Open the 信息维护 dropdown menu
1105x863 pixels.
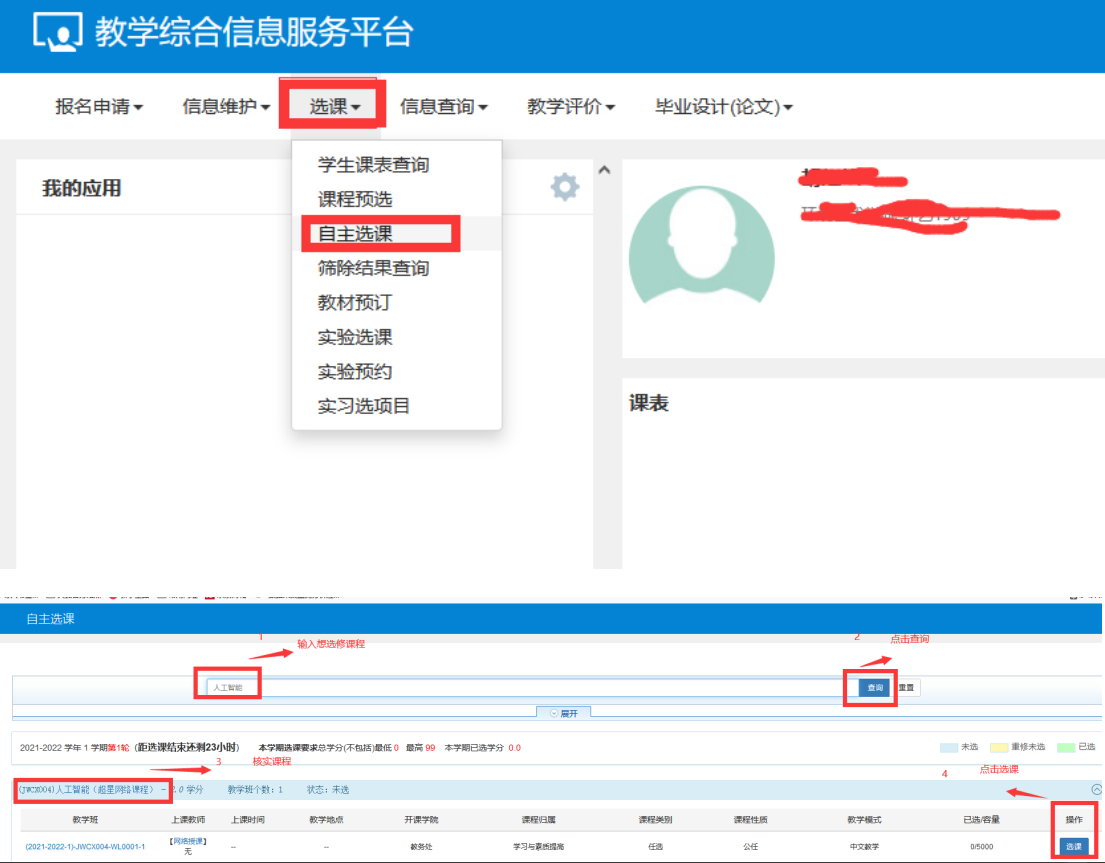(x=226, y=107)
